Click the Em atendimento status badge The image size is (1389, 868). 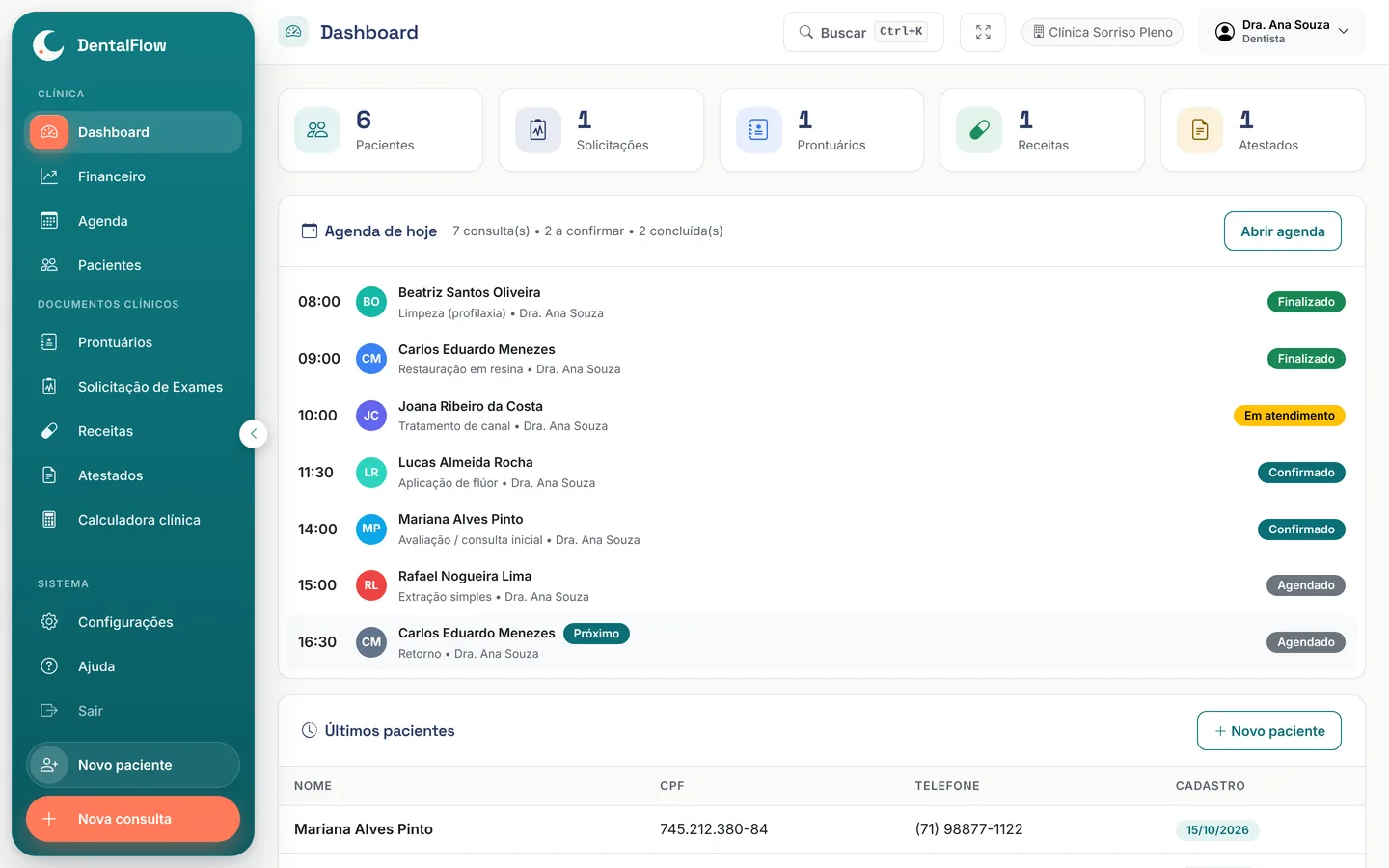click(1289, 416)
